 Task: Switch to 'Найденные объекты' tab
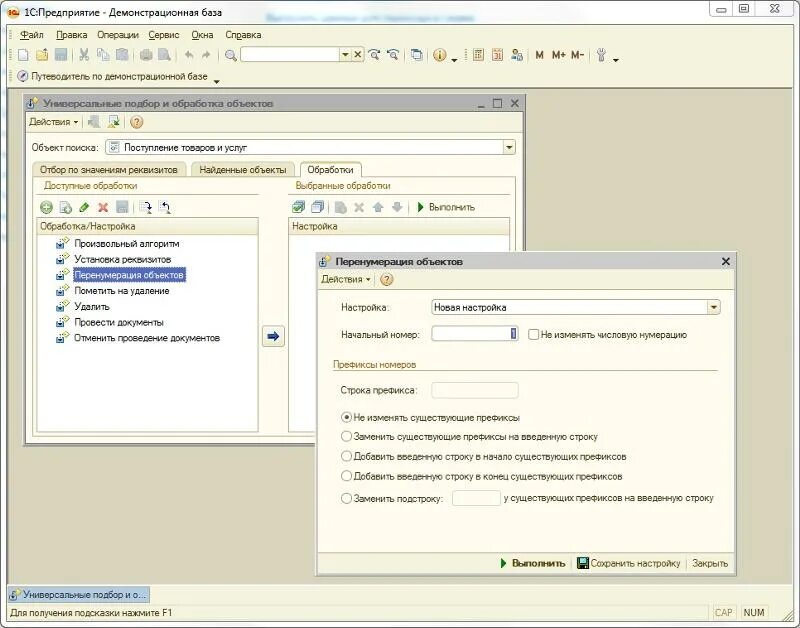243,170
